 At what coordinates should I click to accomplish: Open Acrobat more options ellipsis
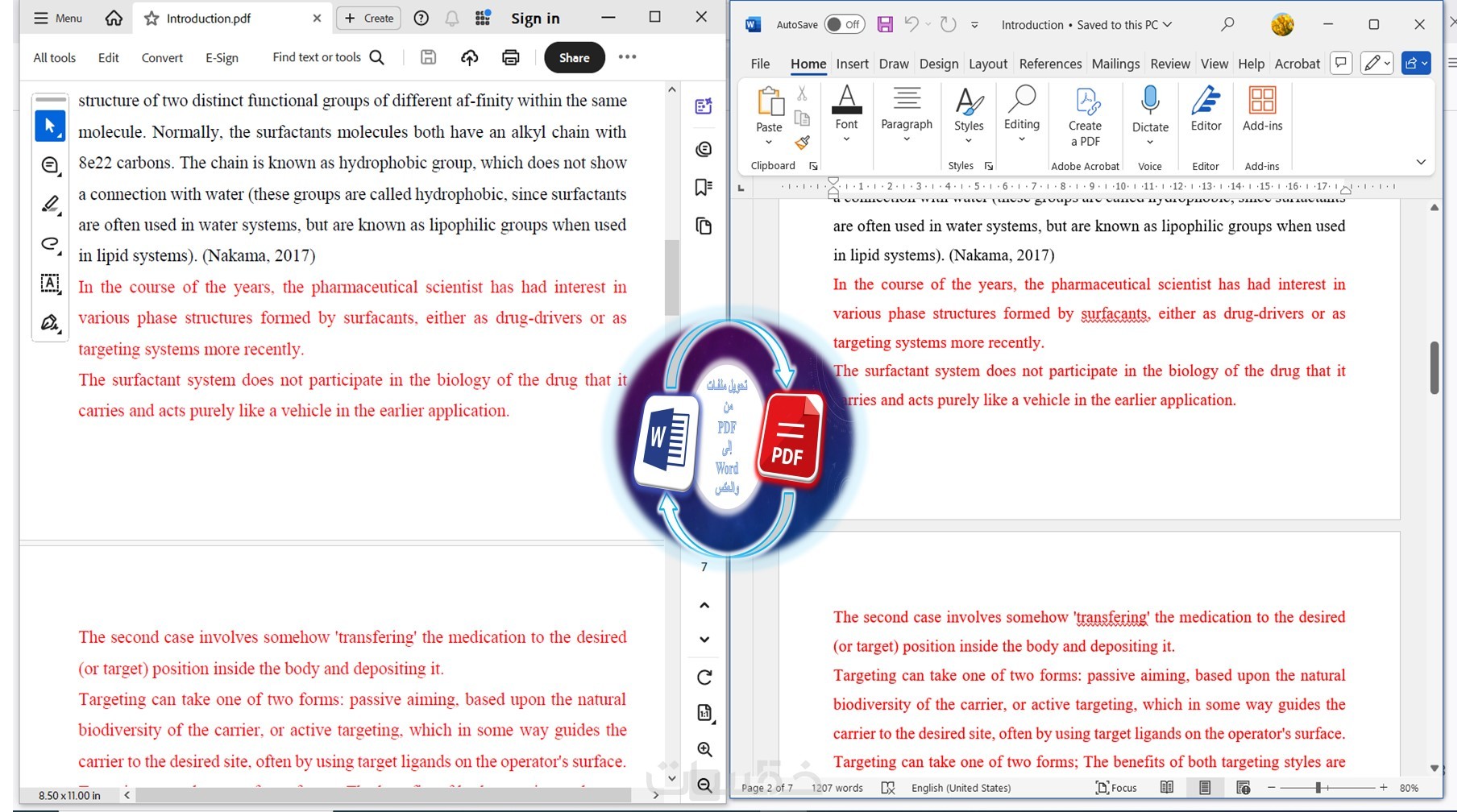628,57
